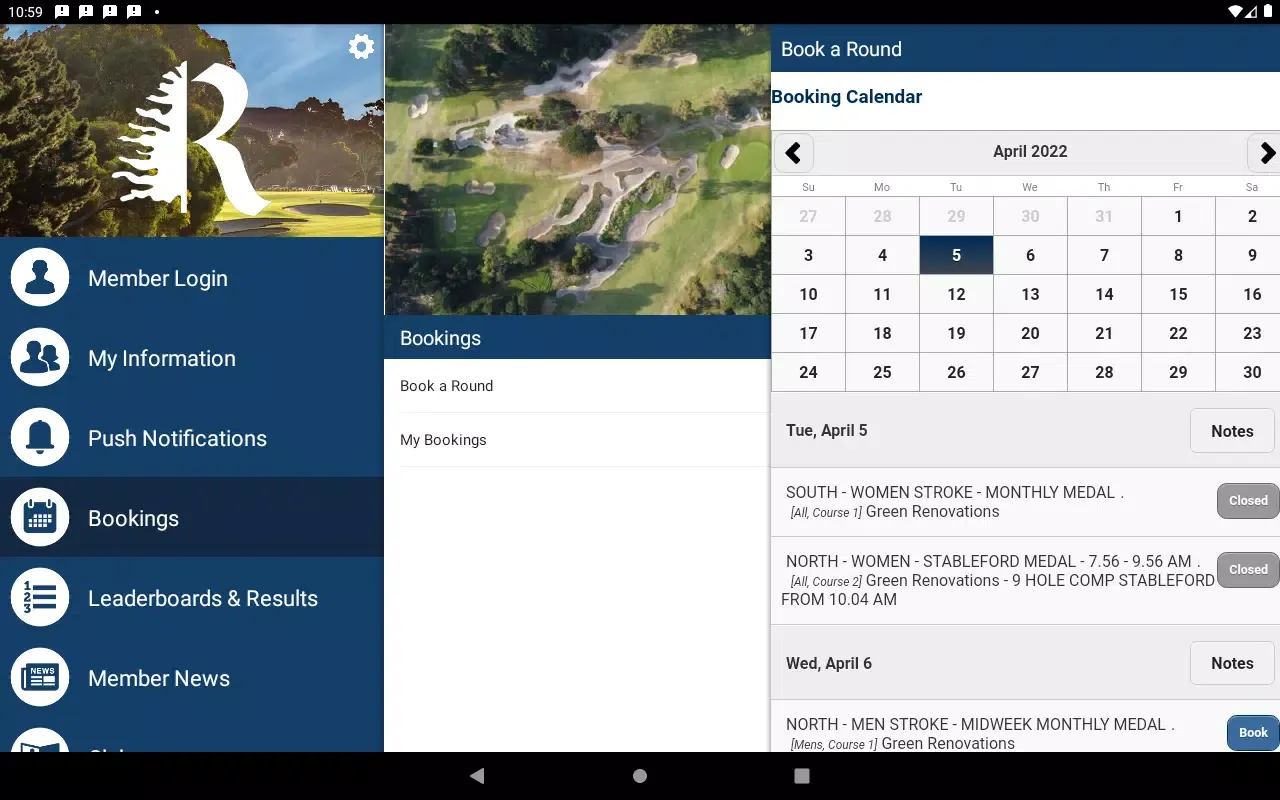
Task: Tap the Member News newspaper icon
Action: [x=40, y=678]
